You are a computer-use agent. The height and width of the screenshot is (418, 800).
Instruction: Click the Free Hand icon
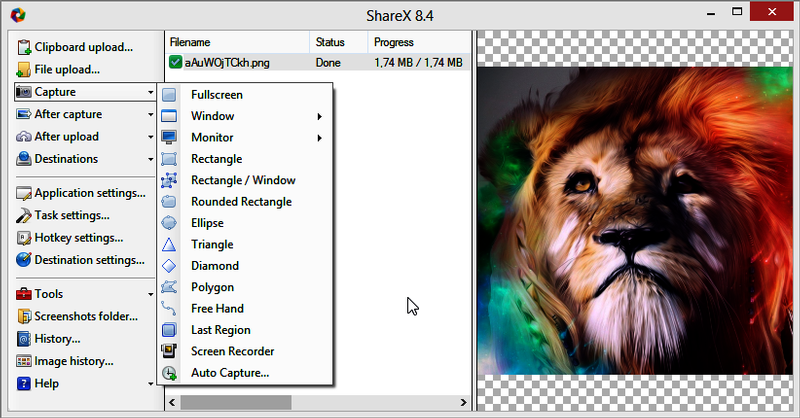(x=169, y=308)
